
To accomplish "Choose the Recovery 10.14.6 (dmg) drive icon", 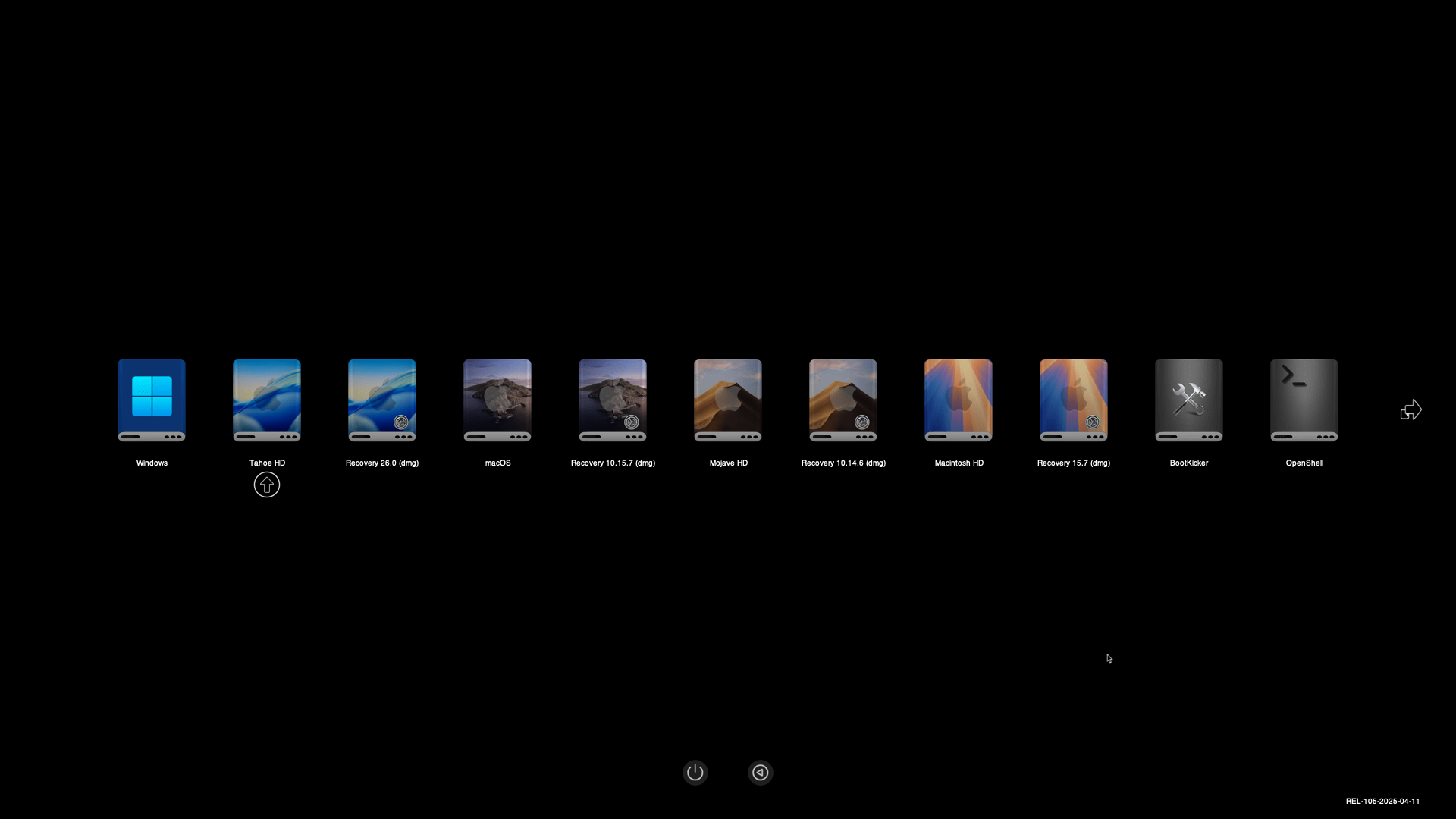I will click(843, 400).
